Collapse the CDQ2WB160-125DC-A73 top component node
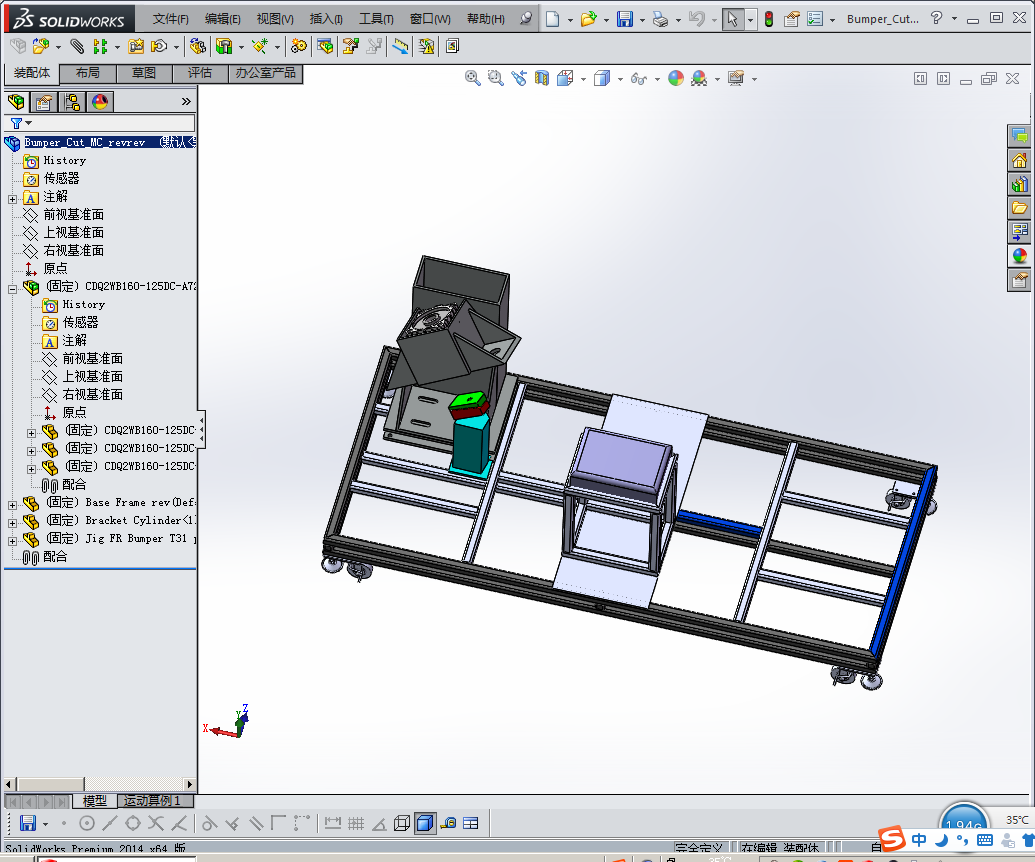This screenshot has height=862, width=1035. [x=12, y=289]
